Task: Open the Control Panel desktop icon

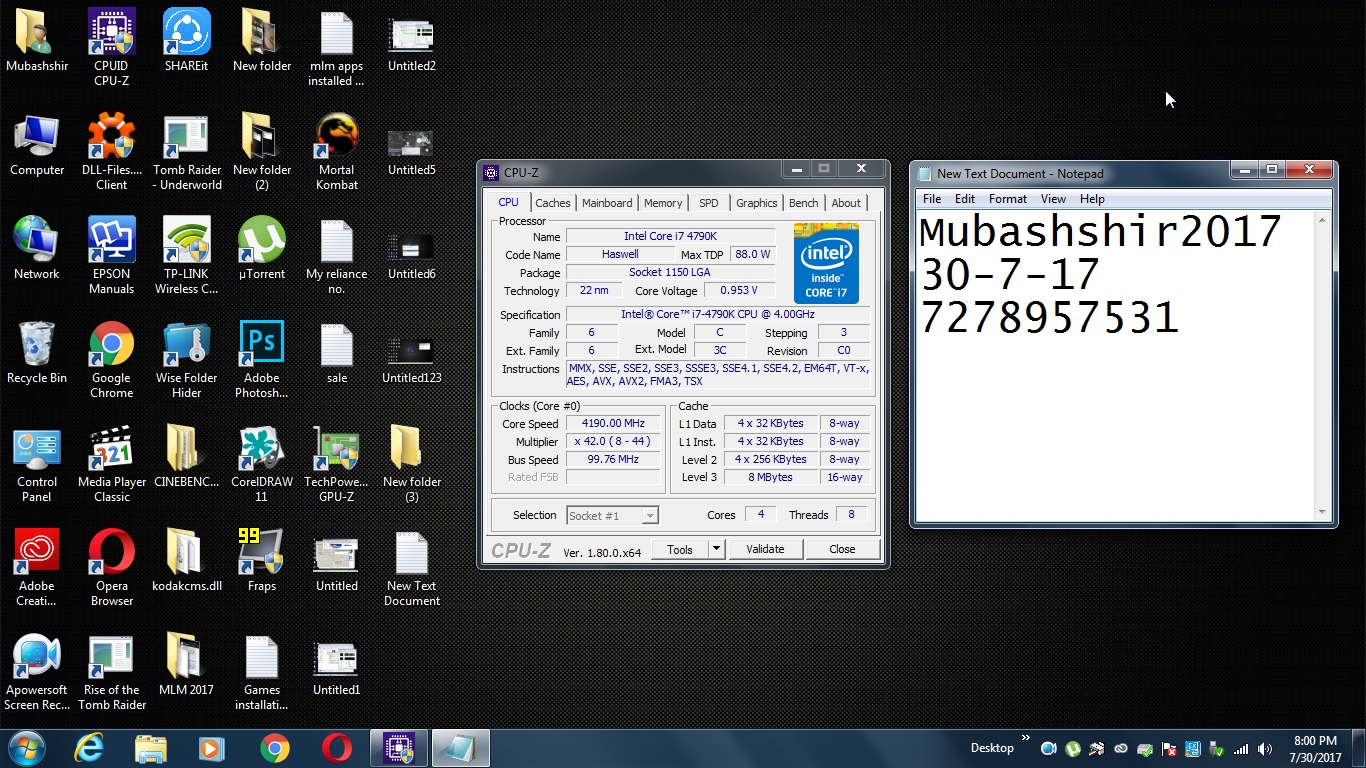Action: [37, 463]
